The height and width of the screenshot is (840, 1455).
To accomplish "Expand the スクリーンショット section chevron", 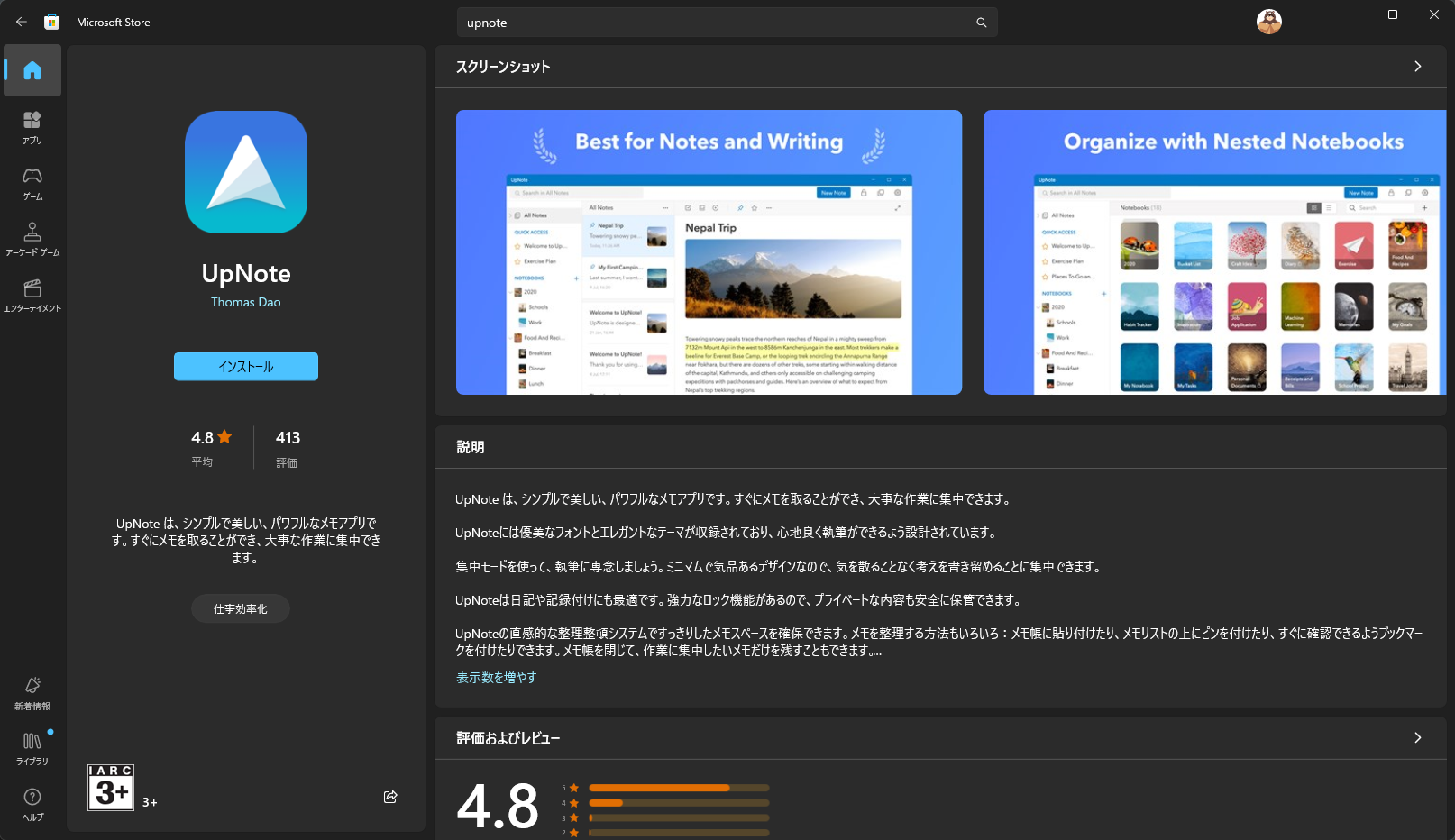I will click(1418, 67).
